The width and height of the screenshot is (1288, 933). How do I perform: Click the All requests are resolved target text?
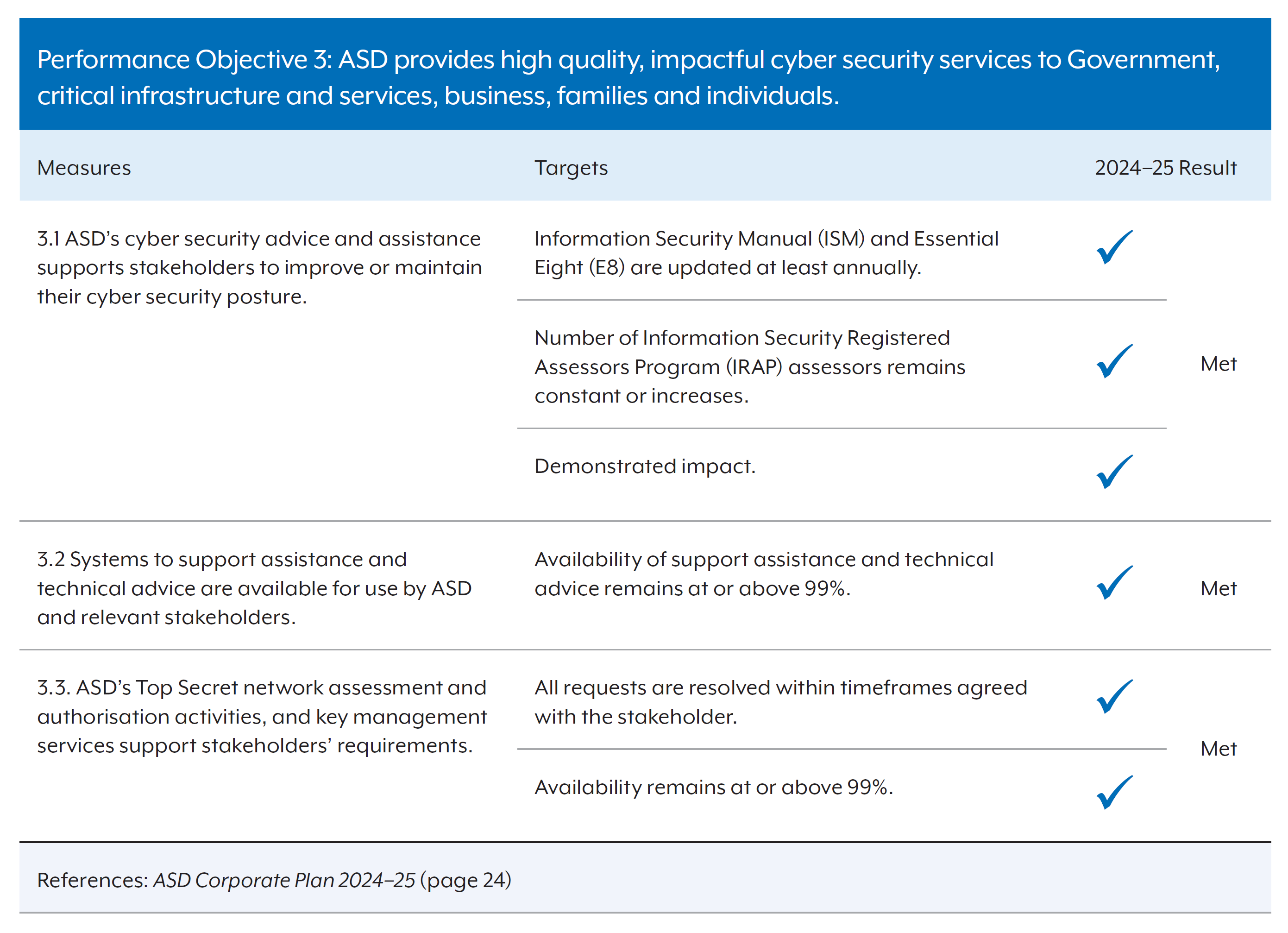[x=781, y=702]
